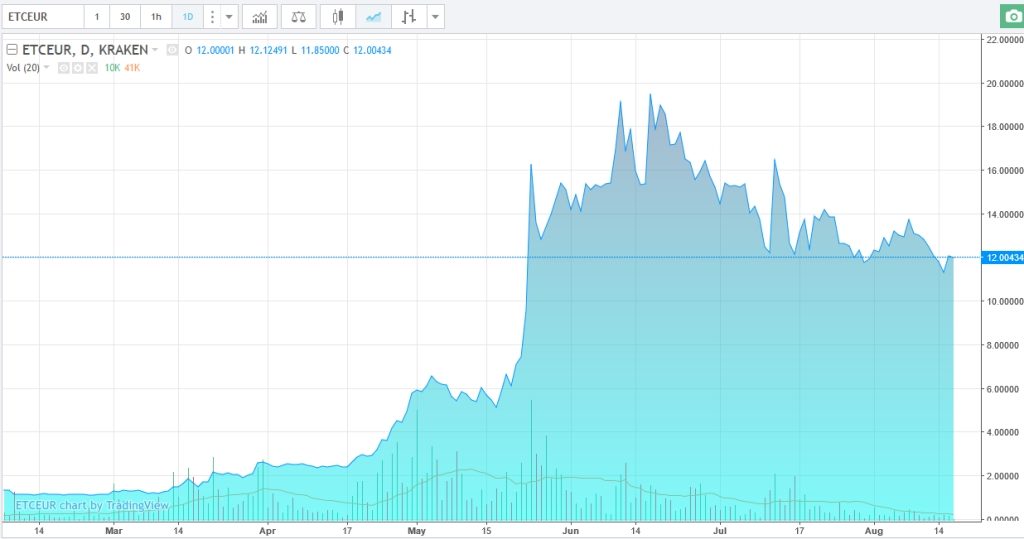Select the bars chart style icon

coord(407,17)
